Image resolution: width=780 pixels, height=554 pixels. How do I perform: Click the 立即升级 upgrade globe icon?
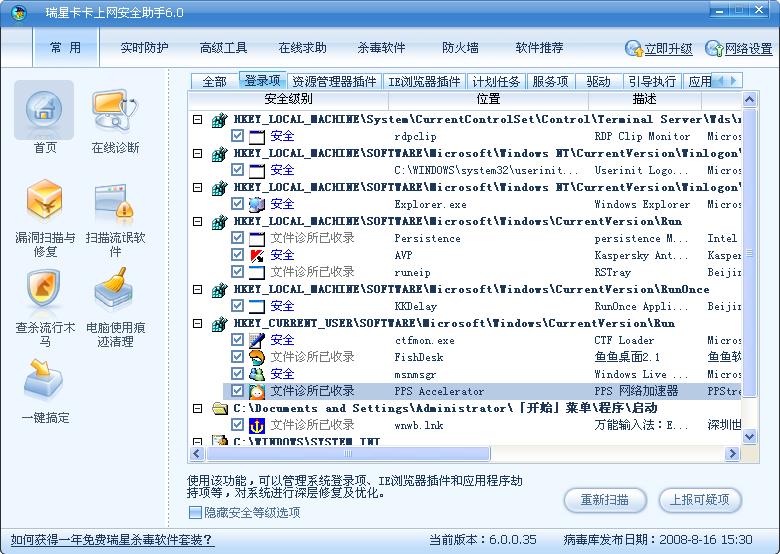tap(634, 48)
